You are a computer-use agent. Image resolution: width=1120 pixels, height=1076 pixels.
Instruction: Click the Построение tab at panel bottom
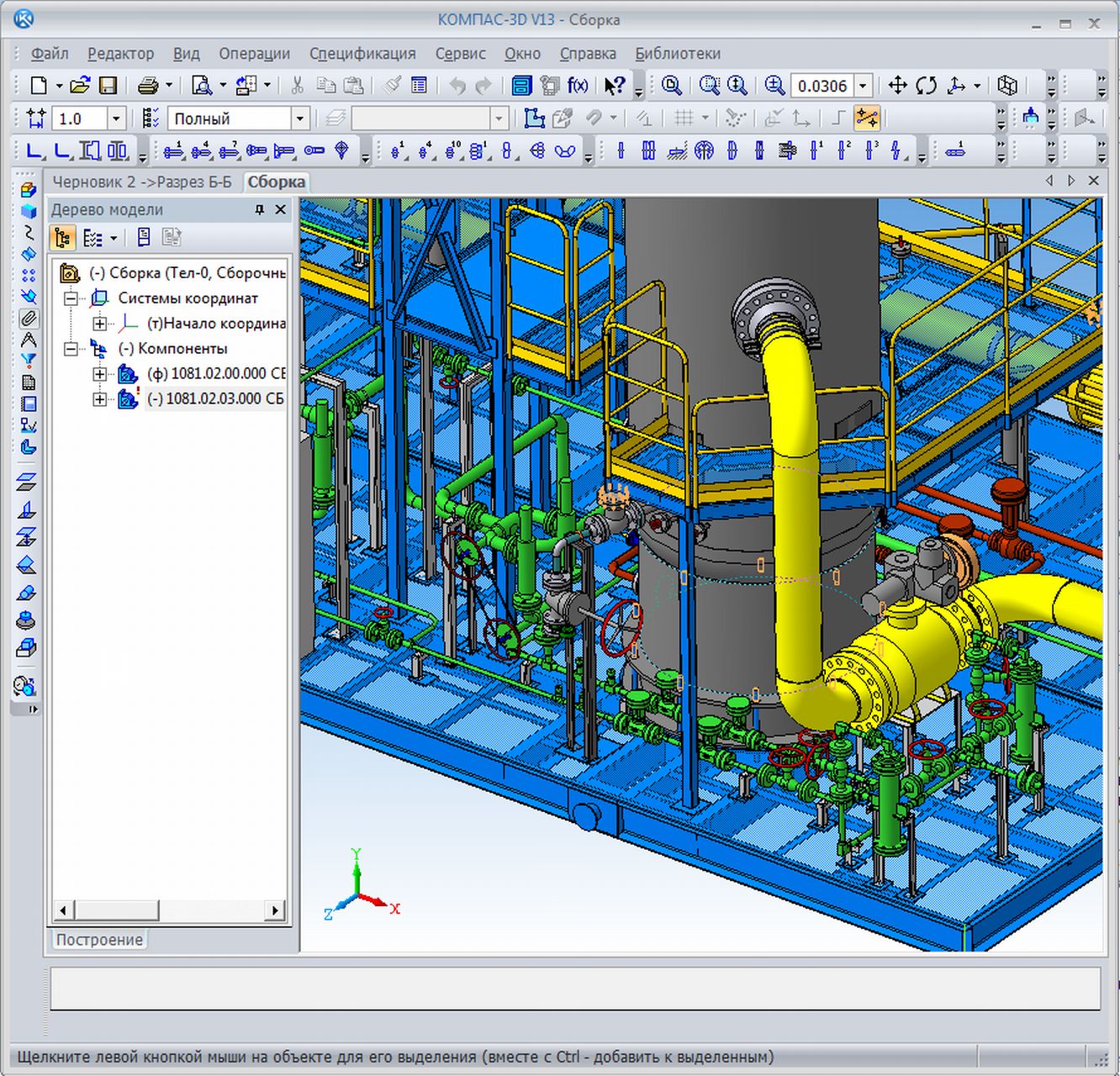click(x=99, y=940)
